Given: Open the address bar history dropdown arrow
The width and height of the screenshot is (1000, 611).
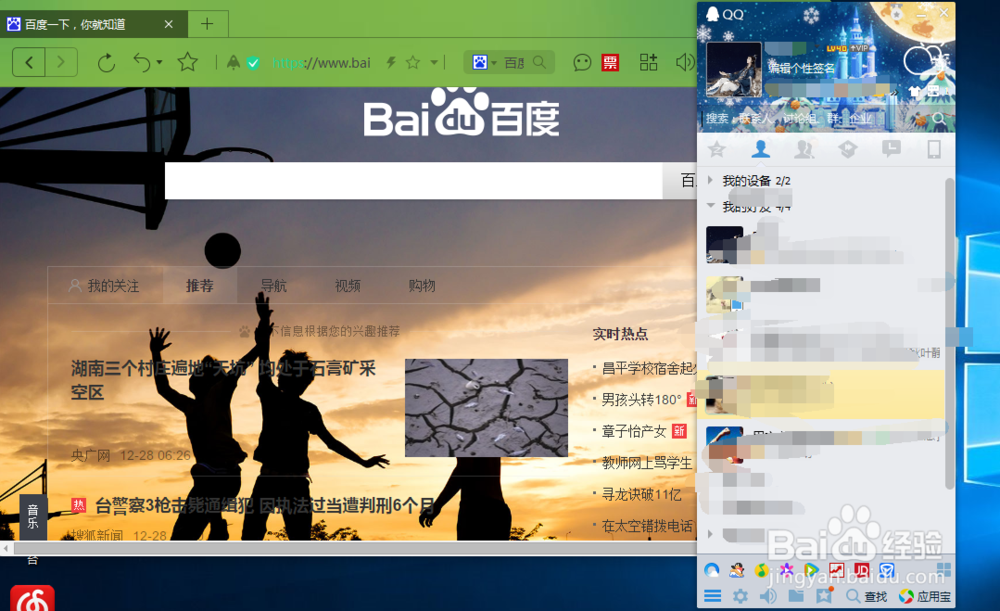Looking at the screenshot, I should pos(434,63).
